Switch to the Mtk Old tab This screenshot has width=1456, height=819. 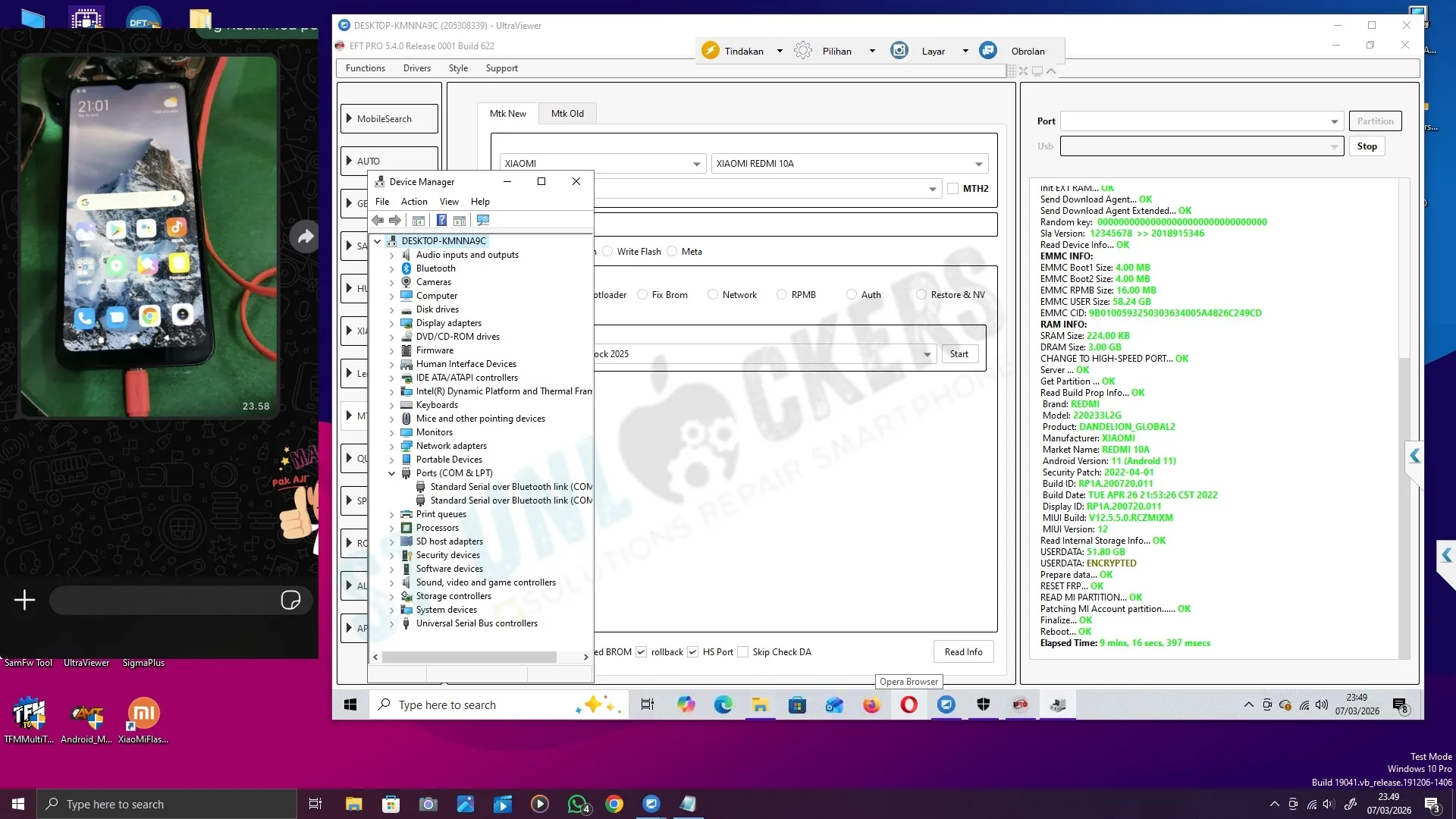click(566, 114)
